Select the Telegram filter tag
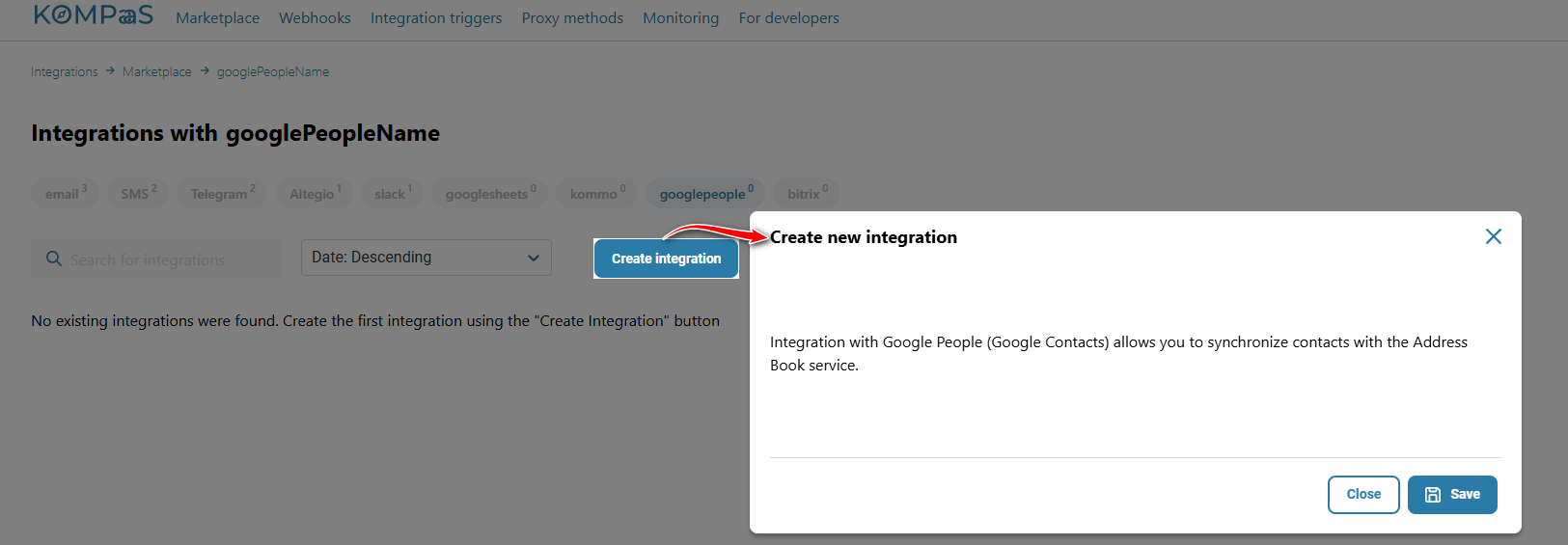Screen dimensions: 1568x545 222,193
